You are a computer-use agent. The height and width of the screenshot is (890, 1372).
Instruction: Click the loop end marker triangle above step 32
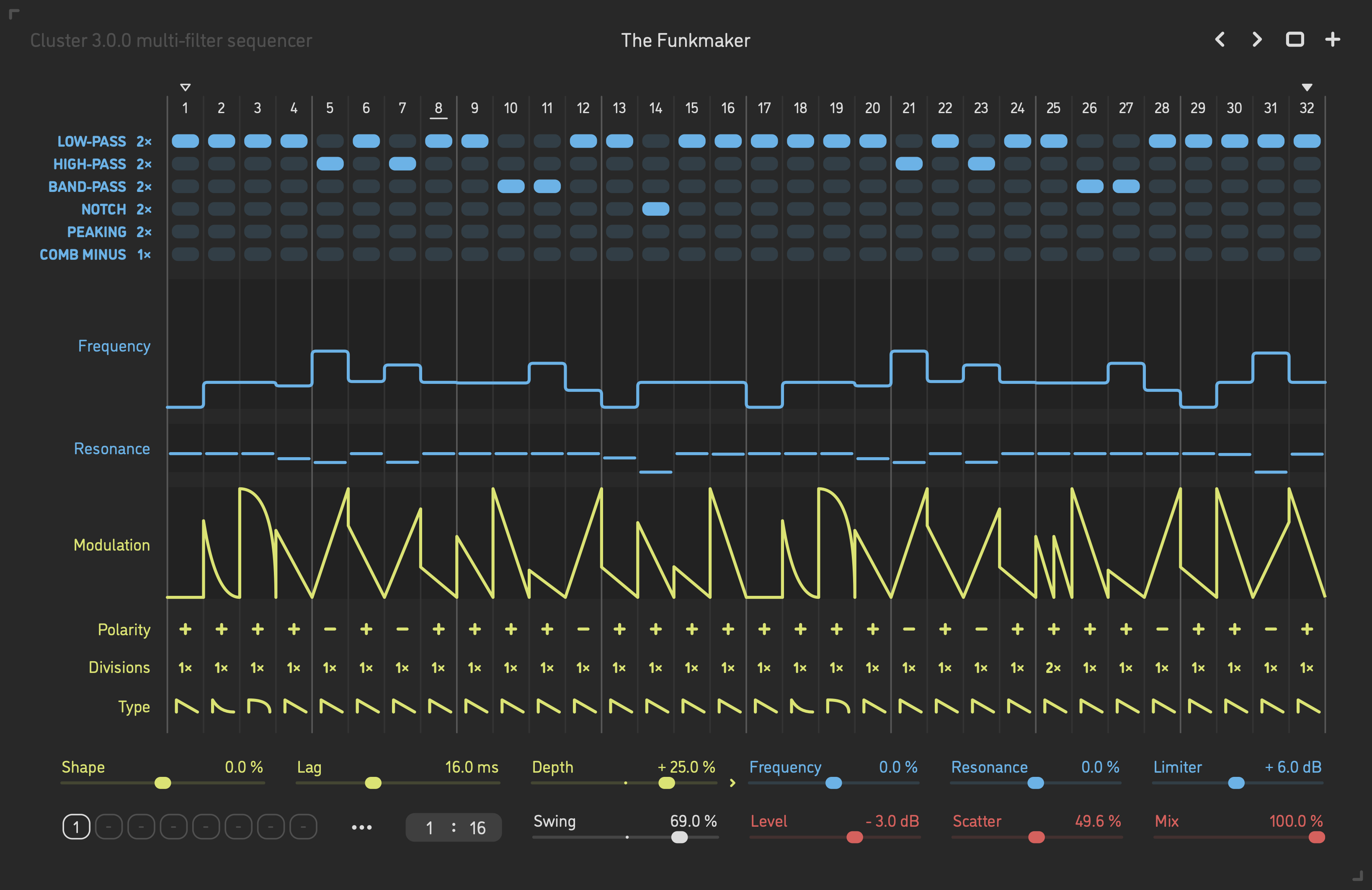pos(1306,86)
